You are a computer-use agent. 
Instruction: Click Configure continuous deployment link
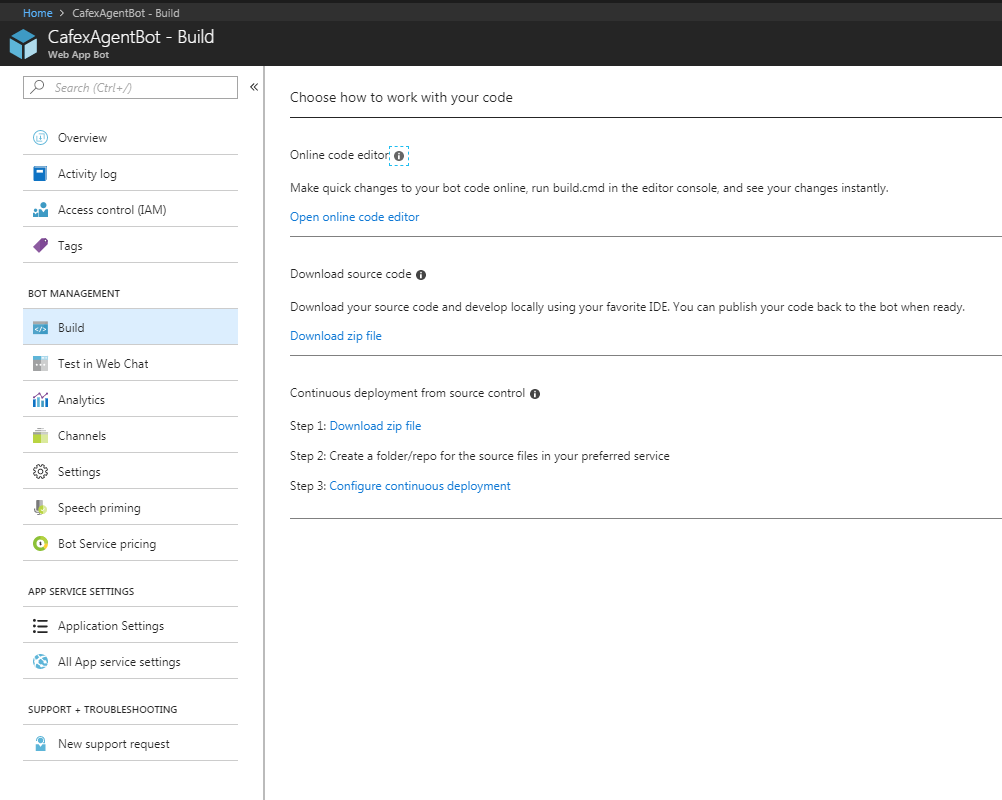(420, 486)
